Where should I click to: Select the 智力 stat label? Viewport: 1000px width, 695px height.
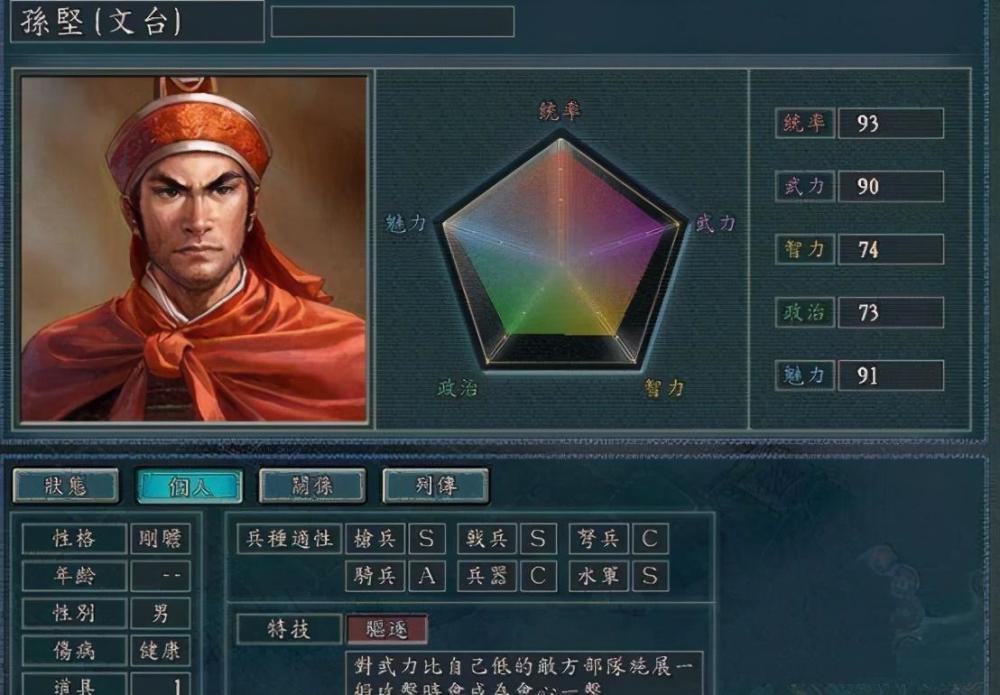click(804, 249)
